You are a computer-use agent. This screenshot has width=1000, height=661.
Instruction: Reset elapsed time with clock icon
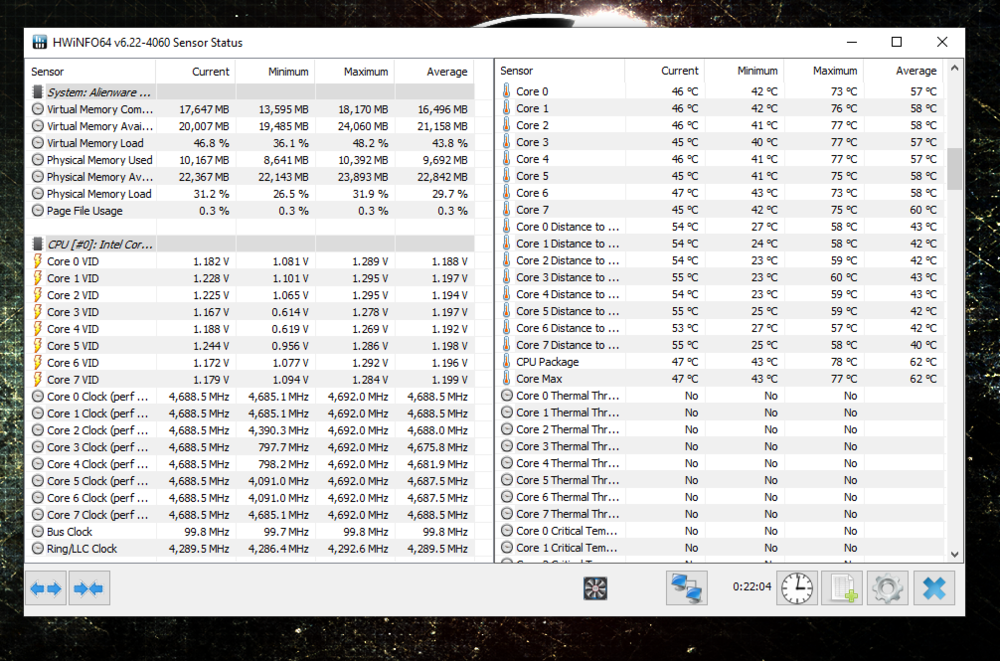coord(797,588)
